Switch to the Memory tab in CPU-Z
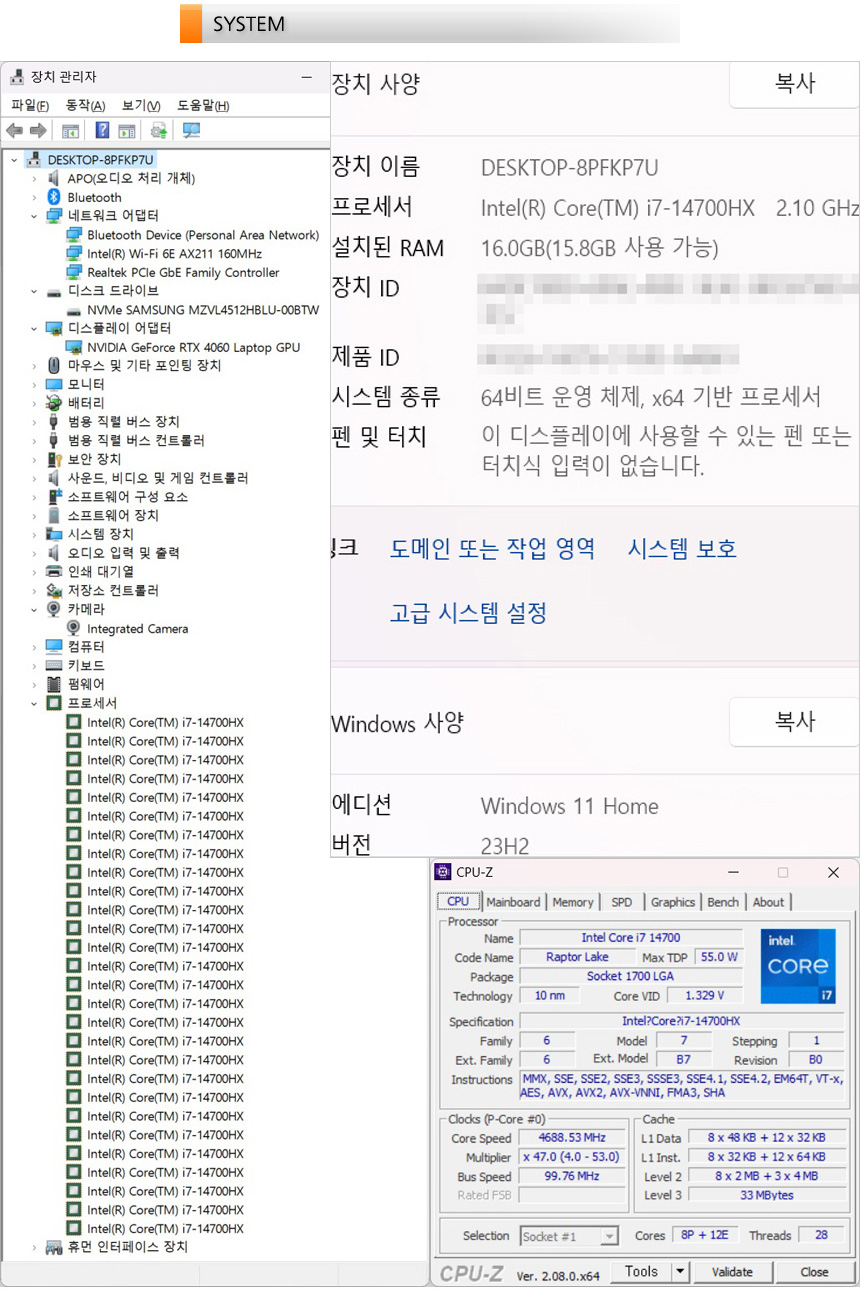 pos(573,902)
